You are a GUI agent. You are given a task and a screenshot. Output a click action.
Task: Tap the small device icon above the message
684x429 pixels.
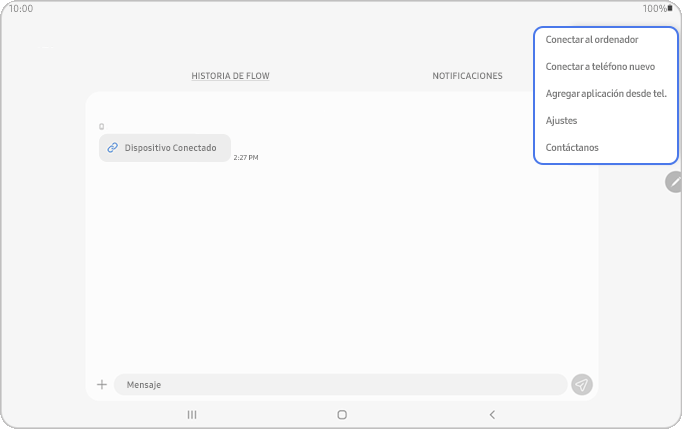pos(101,127)
